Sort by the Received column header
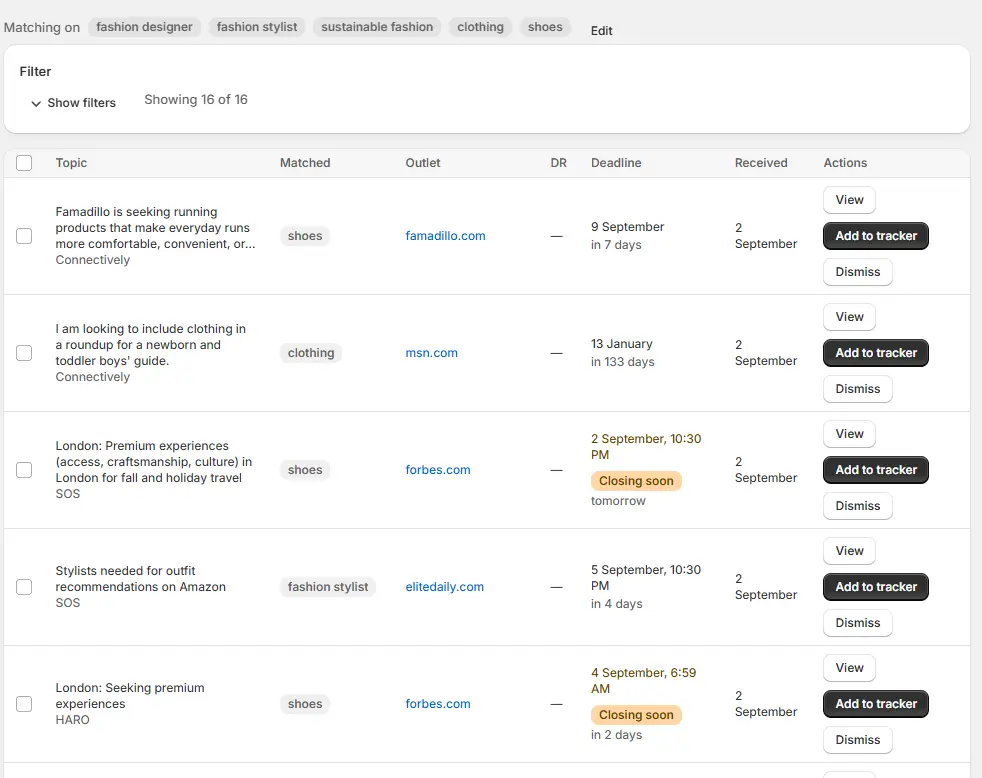The height and width of the screenshot is (778, 982). point(761,163)
